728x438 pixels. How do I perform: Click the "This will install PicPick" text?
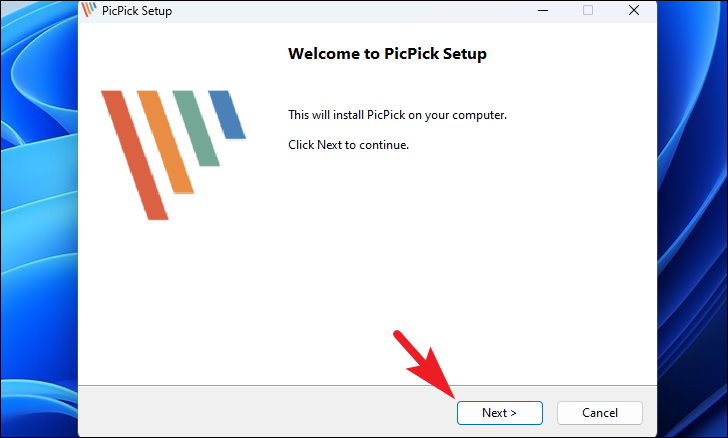click(x=397, y=115)
